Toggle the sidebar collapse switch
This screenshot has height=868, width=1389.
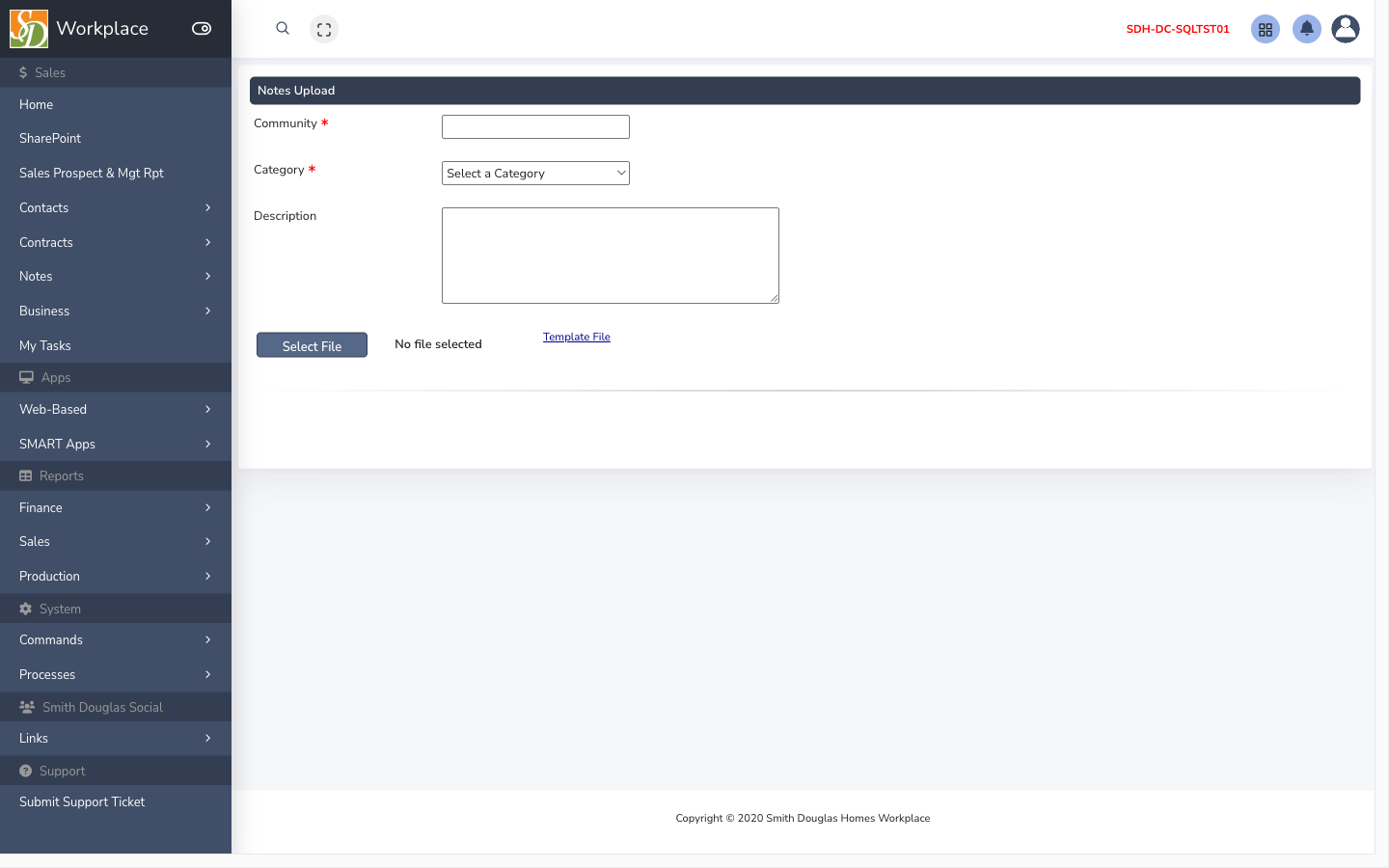pos(202,29)
